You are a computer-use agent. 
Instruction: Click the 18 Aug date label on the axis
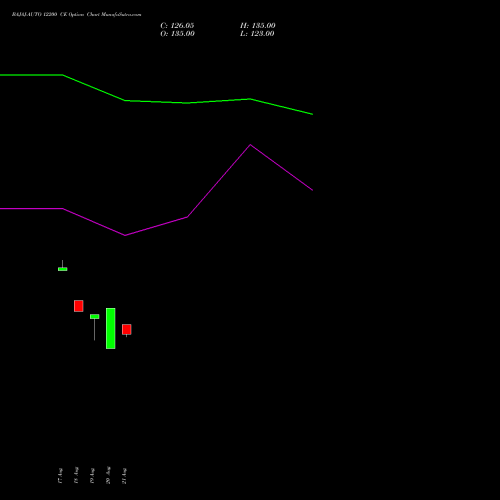[x=76, y=475]
